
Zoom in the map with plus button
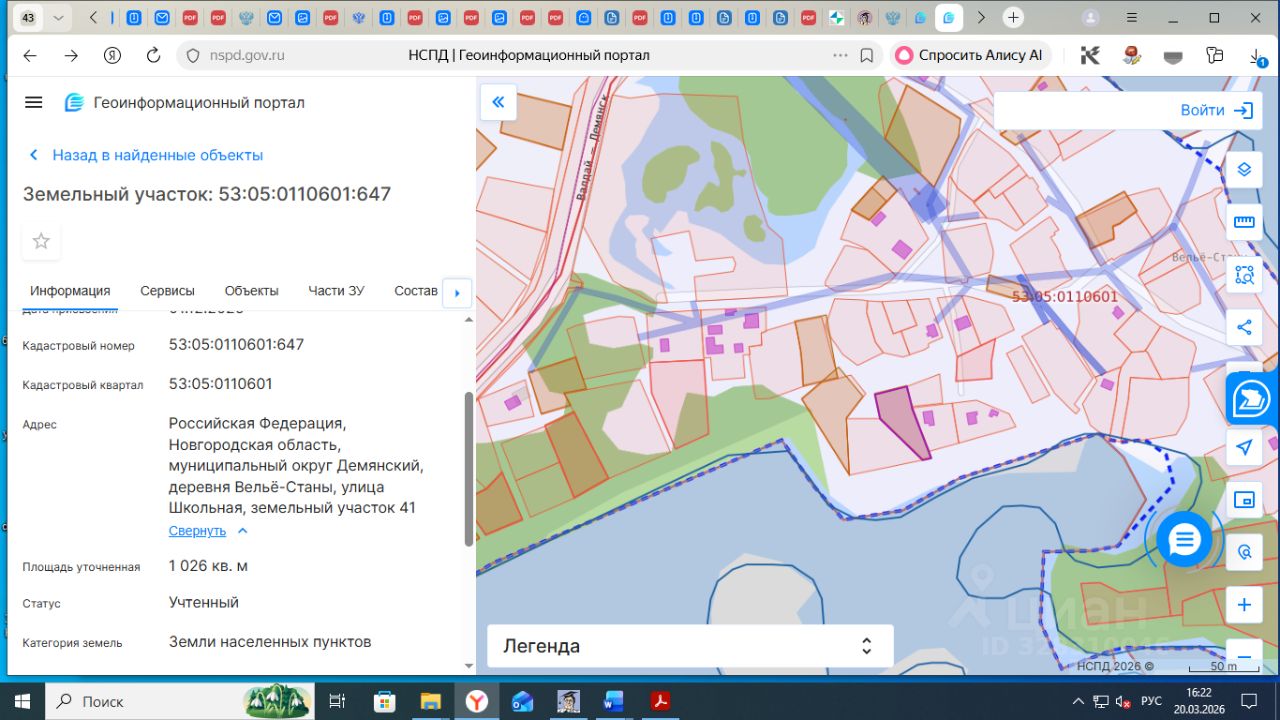1244,605
